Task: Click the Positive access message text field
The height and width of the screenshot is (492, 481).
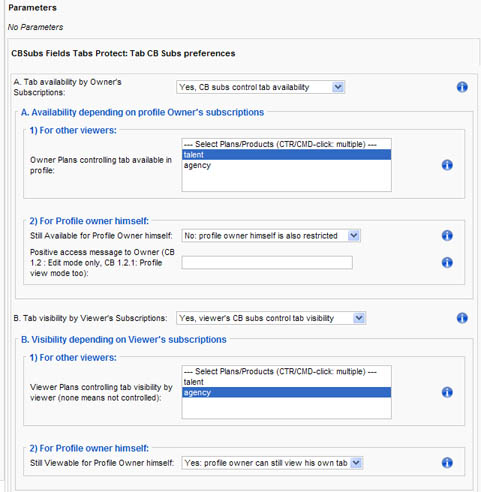Action: 267,263
